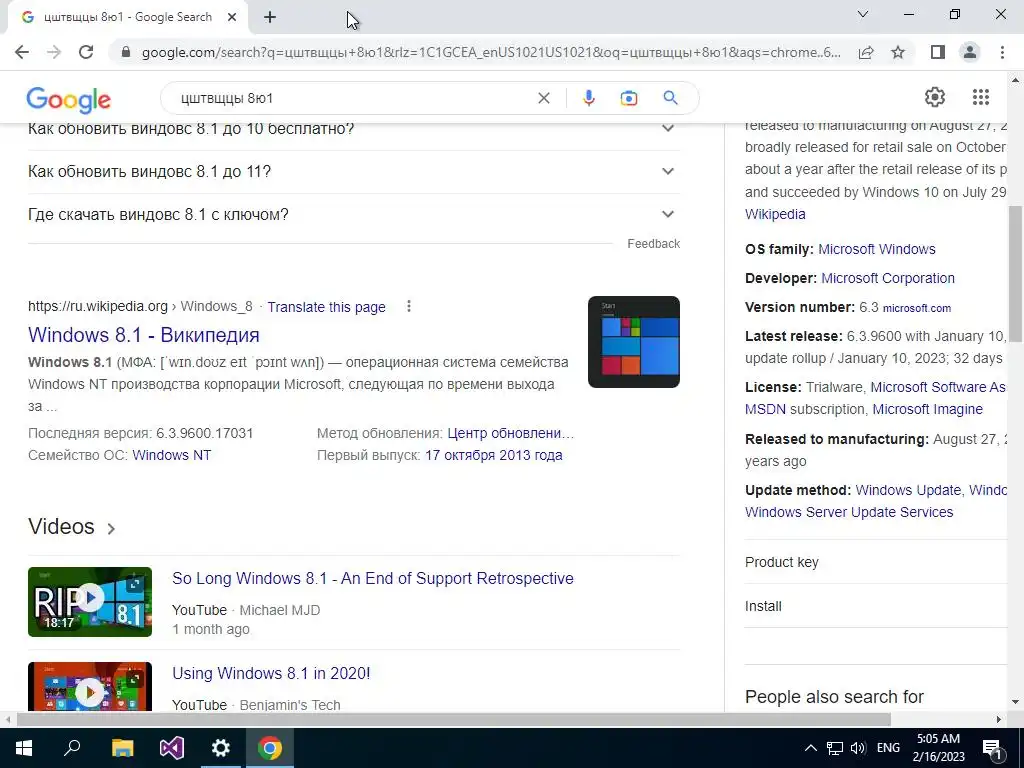
Task: Open the Chrome profile avatar
Action: pyautogui.click(x=970, y=52)
